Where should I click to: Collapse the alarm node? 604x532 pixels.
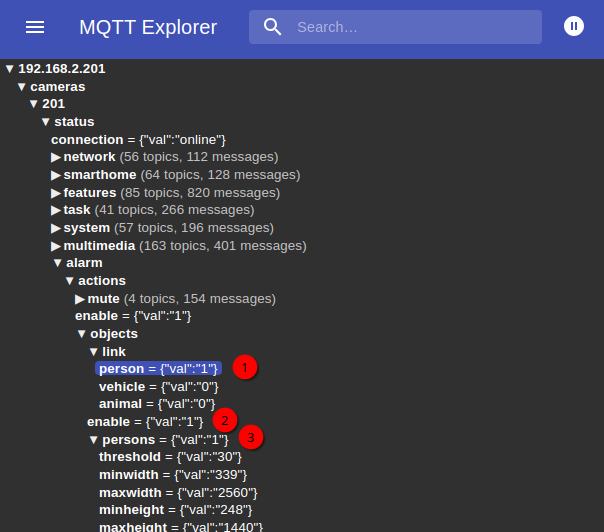[57, 263]
